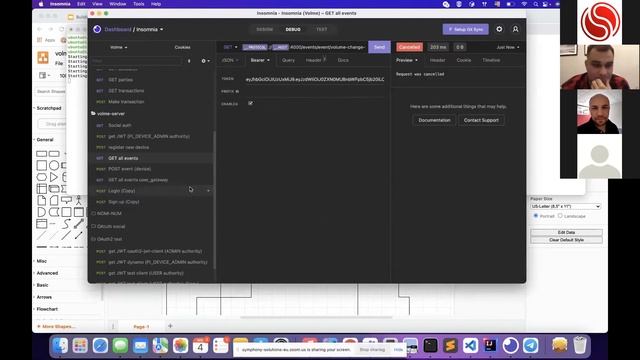Switch to the DESIGN tab
The width and height of the screenshot is (640, 360).
pos(264,29)
